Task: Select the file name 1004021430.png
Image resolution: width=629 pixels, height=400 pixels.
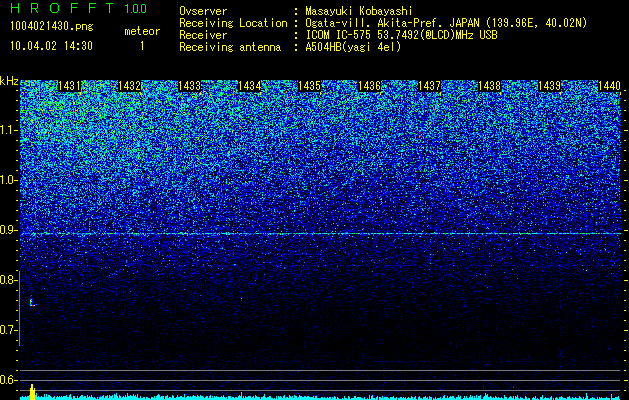Action: point(52,27)
